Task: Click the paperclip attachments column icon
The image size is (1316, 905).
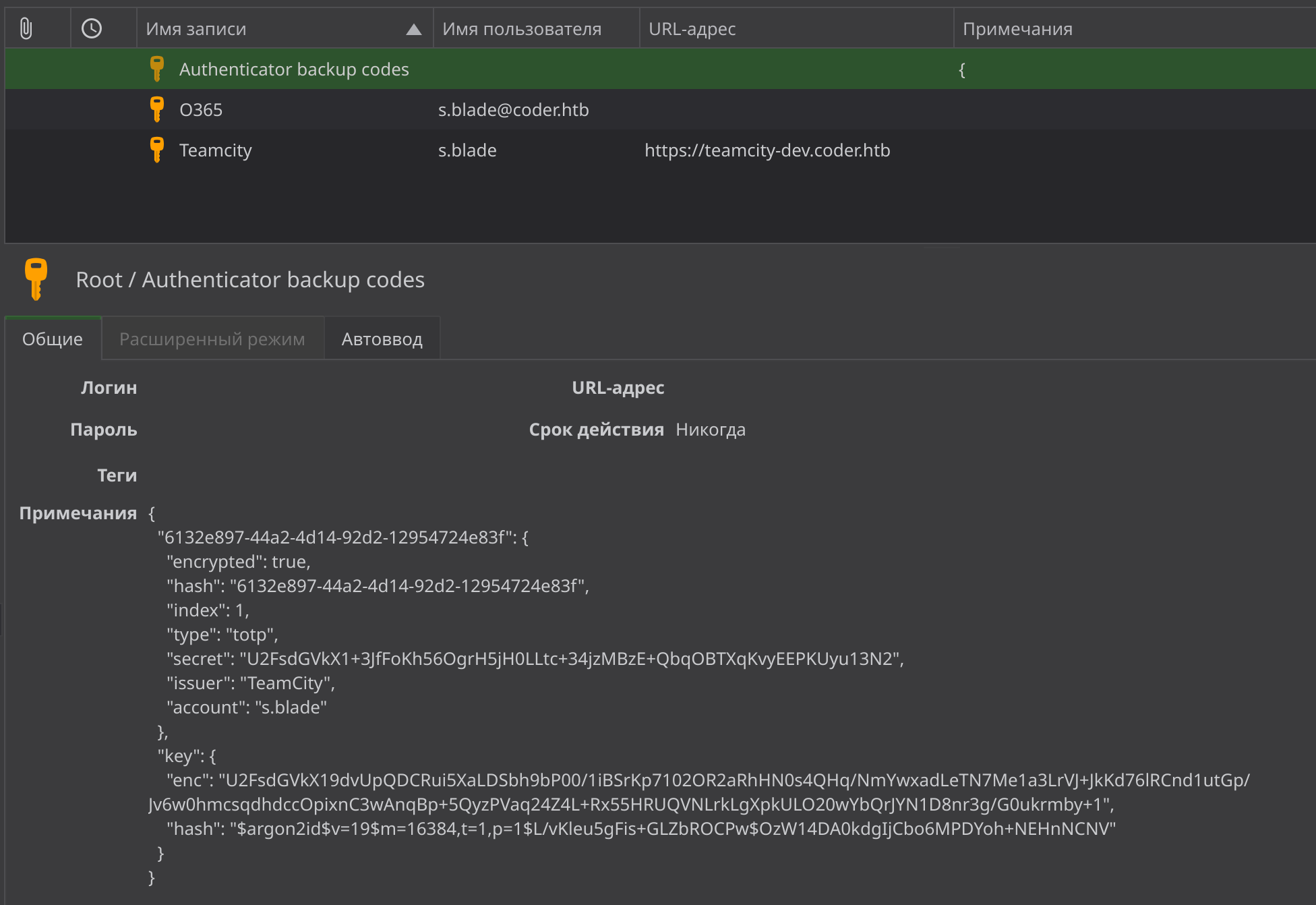Action: (26, 28)
